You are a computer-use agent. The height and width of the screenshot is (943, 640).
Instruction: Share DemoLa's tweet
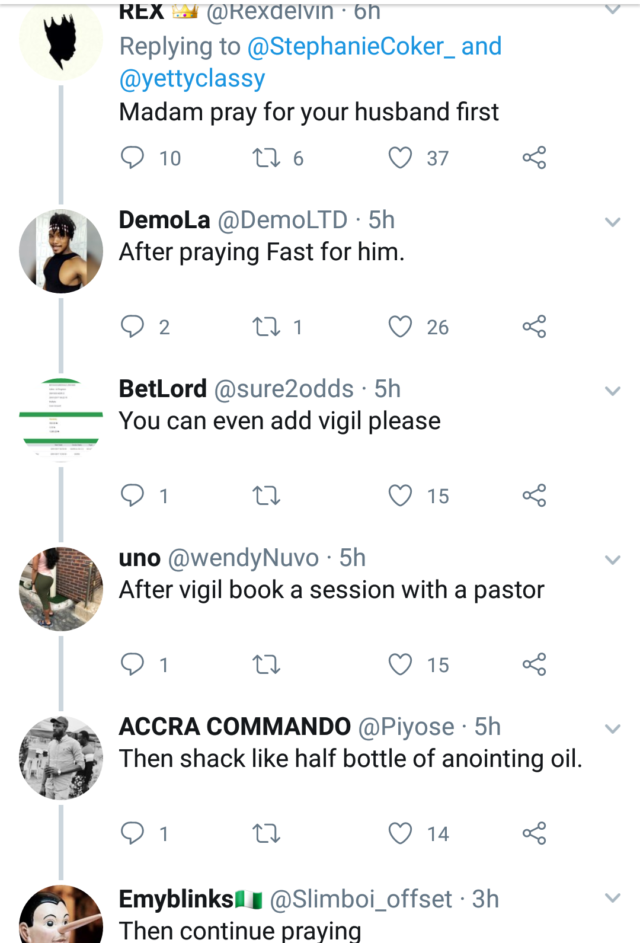pyautogui.click(x=534, y=327)
